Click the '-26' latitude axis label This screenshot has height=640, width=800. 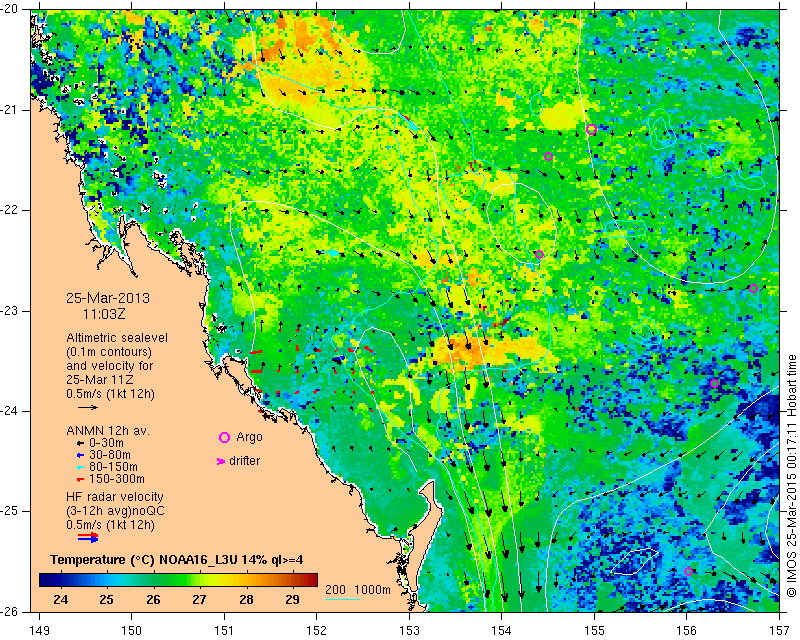click(10, 612)
